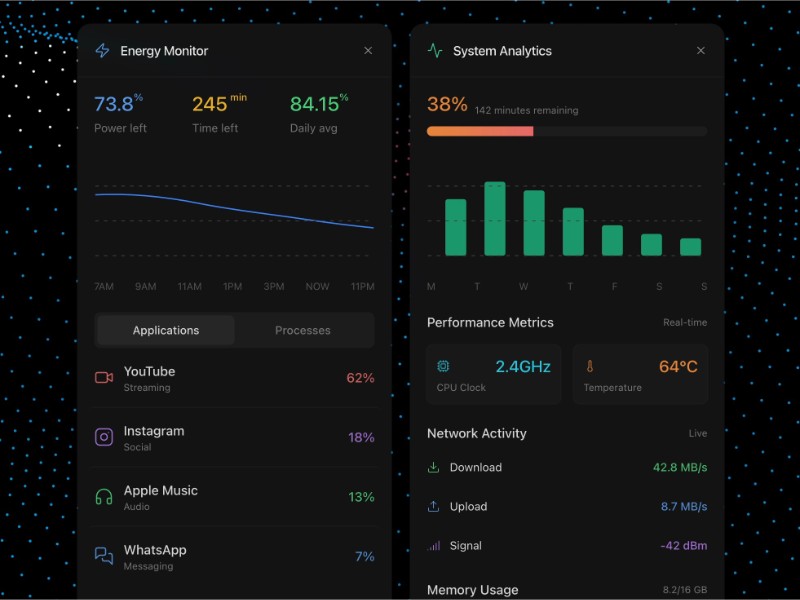Click the Apple Music headphones icon

tap(105, 497)
